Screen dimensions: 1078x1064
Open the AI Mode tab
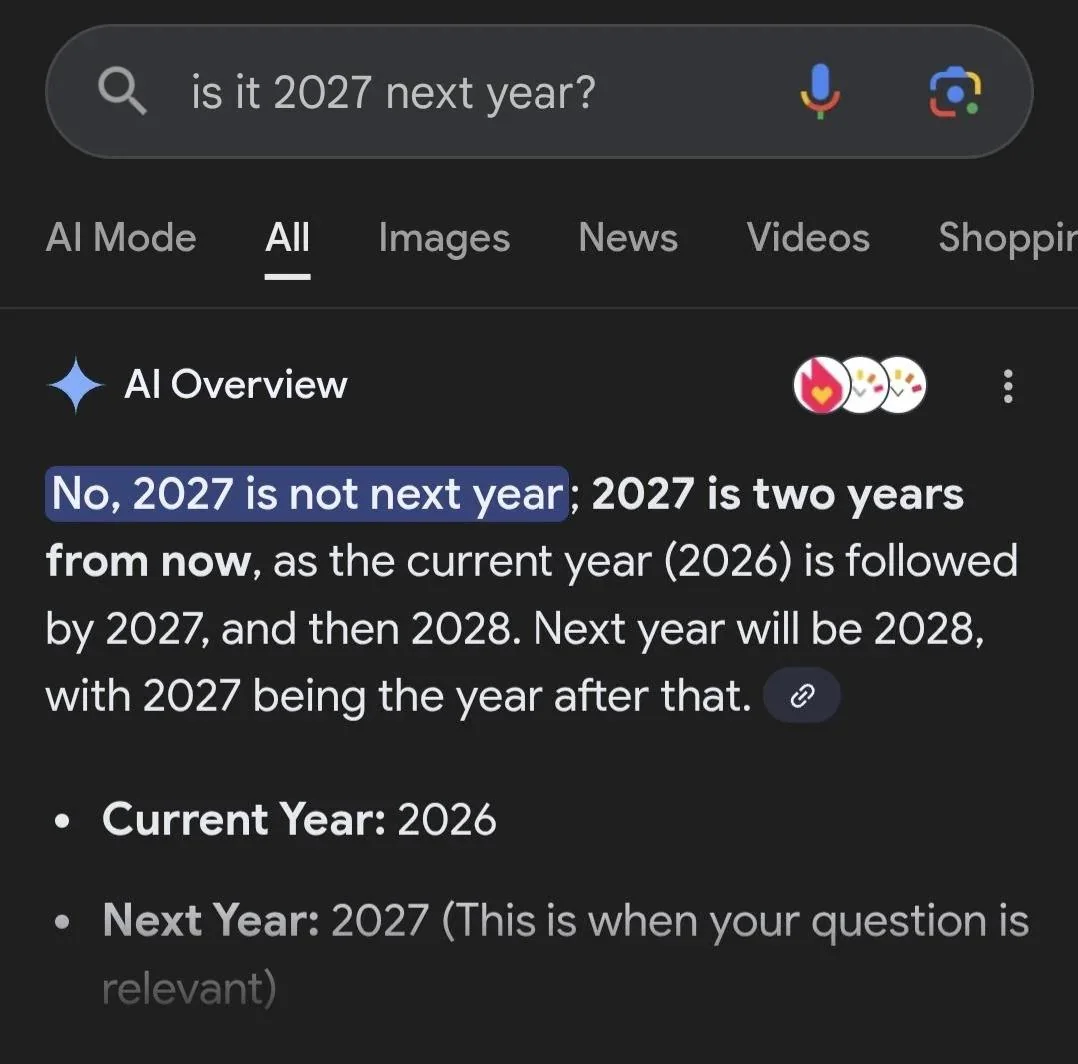[120, 238]
